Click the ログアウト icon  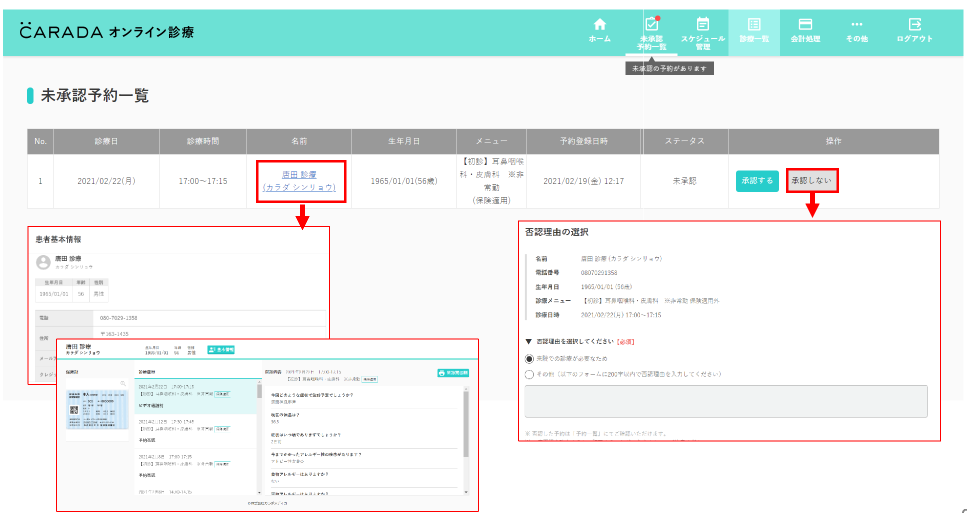(914, 31)
